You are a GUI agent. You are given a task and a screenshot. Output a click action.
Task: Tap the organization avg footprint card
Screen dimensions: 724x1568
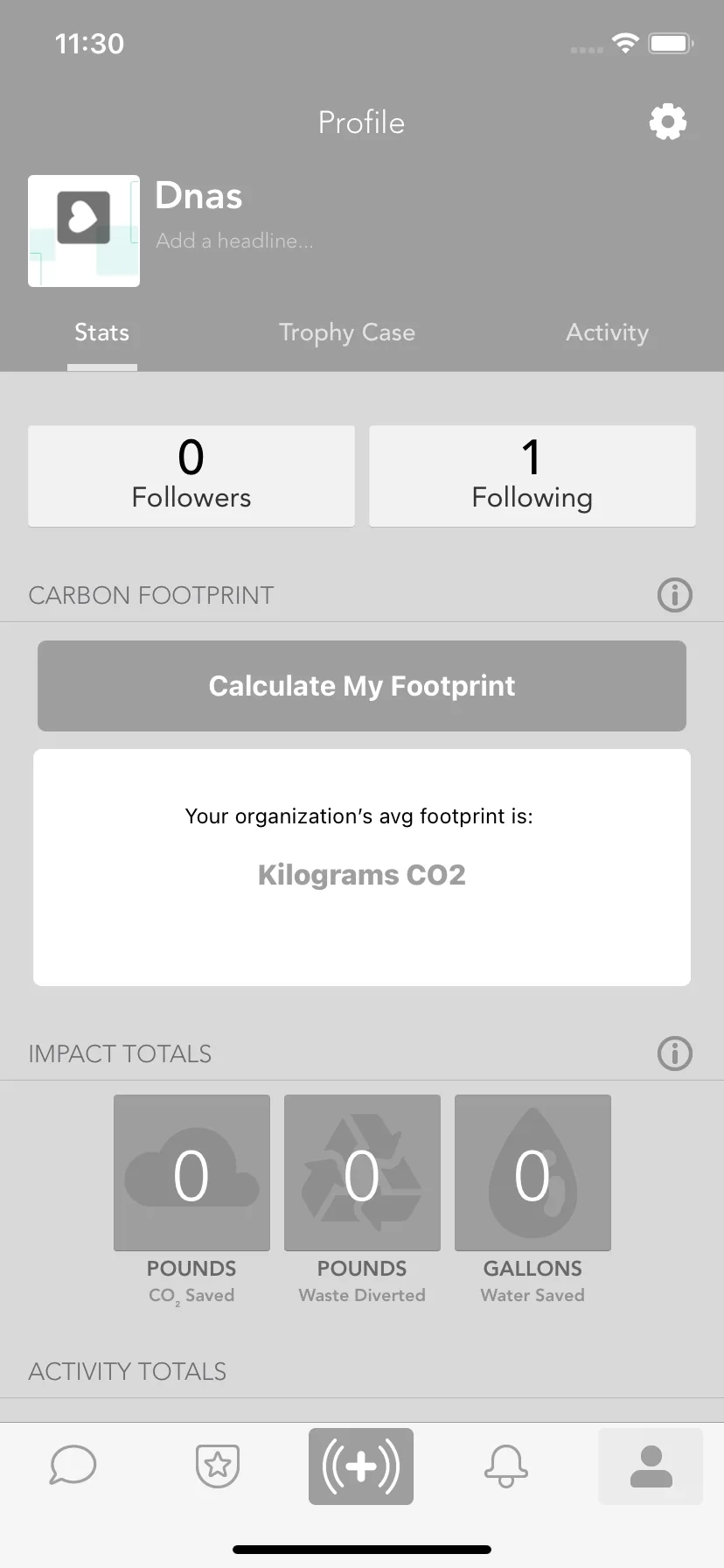[362, 868]
